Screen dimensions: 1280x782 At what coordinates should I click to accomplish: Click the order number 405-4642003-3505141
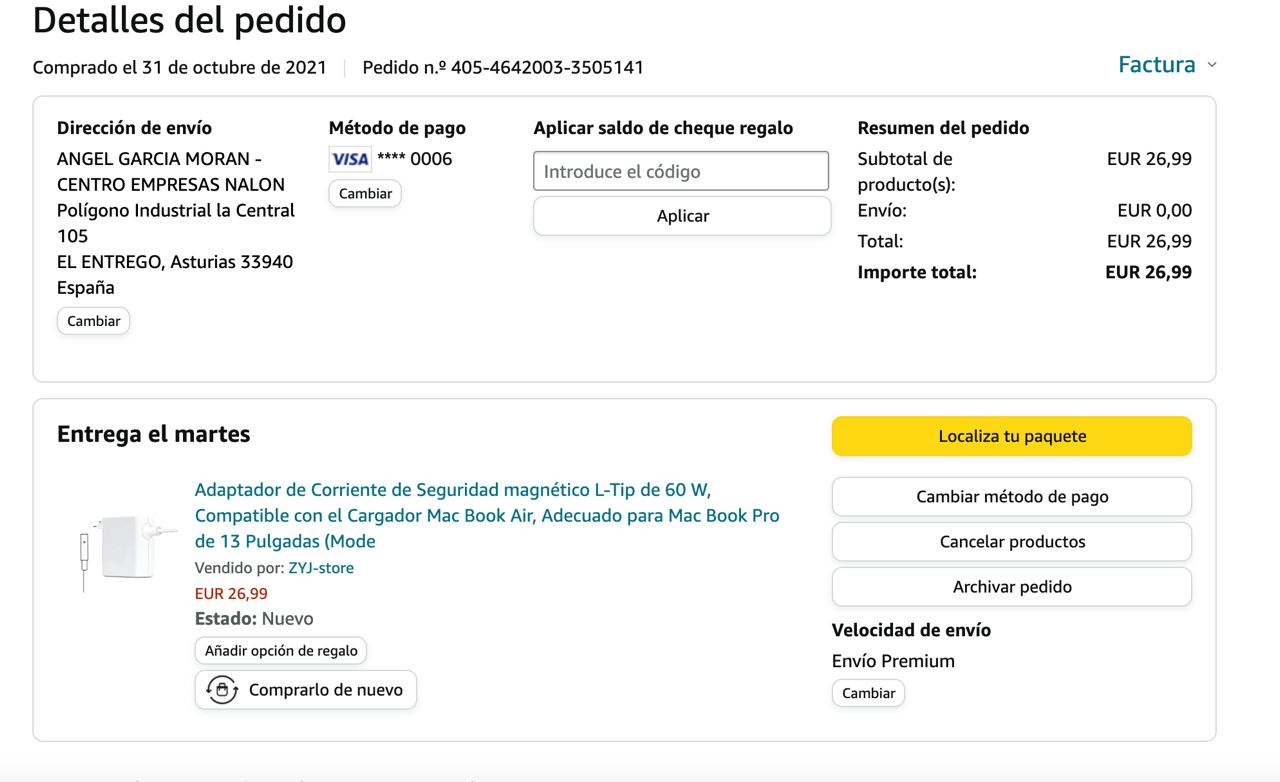pyautogui.click(x=547, y=68)
